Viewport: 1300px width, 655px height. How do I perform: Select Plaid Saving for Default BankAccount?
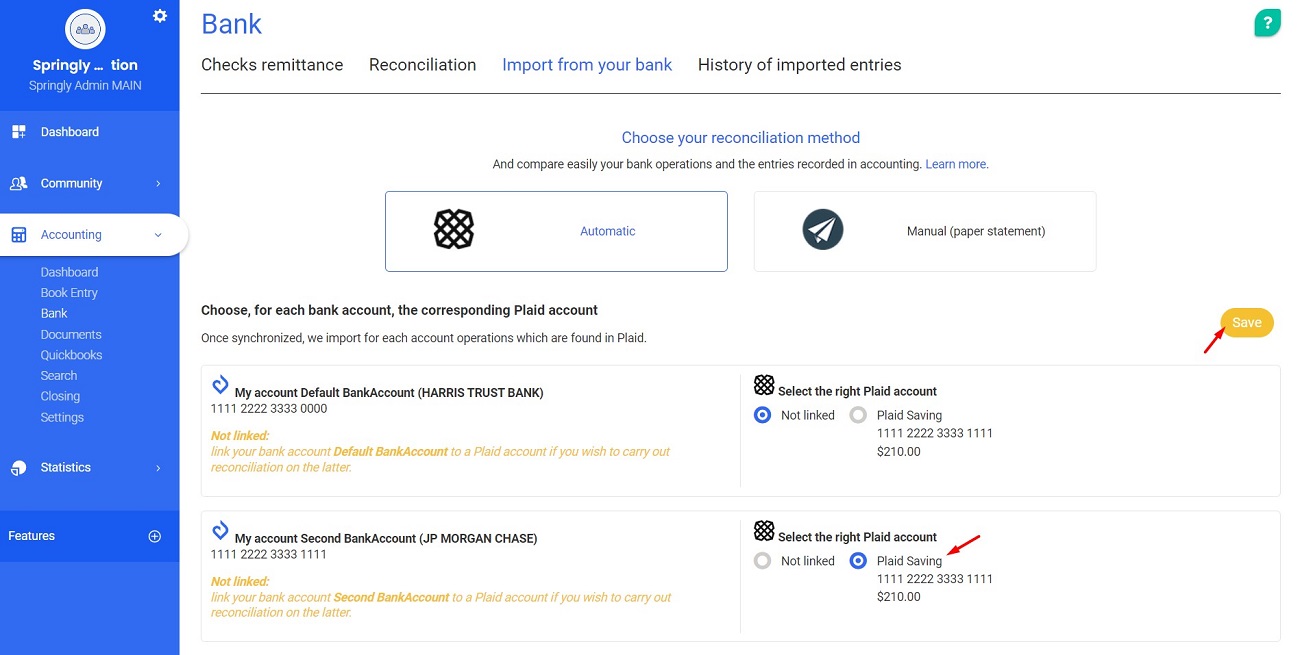coord(858,415)
